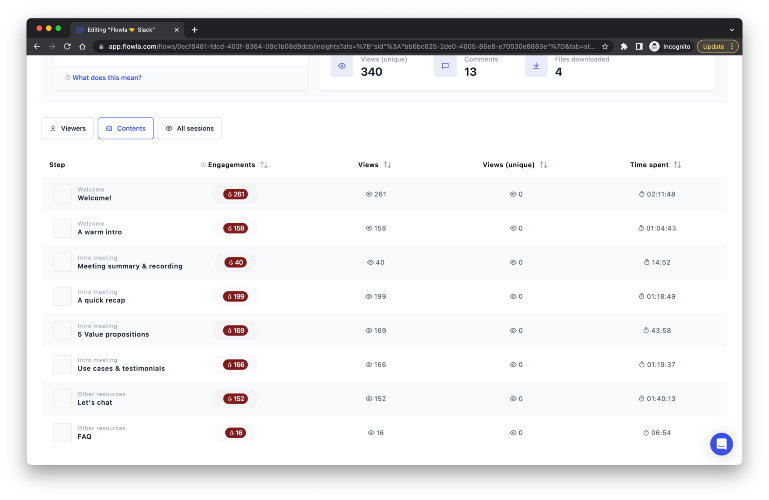
Task: Click the 16 engagements badge for FAQ
Action: [235, 433]
